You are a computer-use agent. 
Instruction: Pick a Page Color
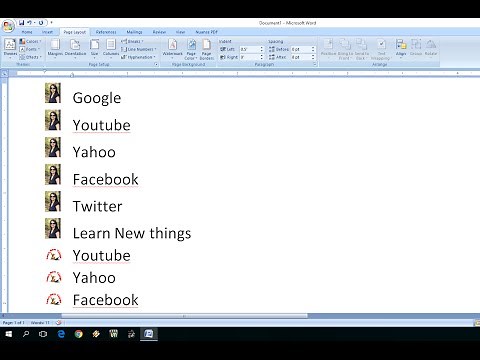coord(191,49)
